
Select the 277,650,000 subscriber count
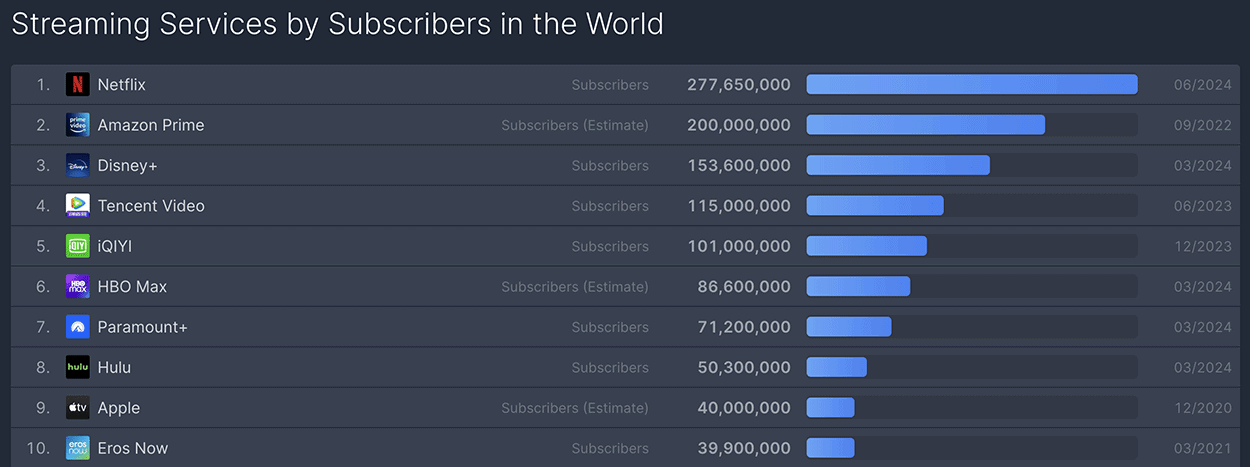(739, 85)
